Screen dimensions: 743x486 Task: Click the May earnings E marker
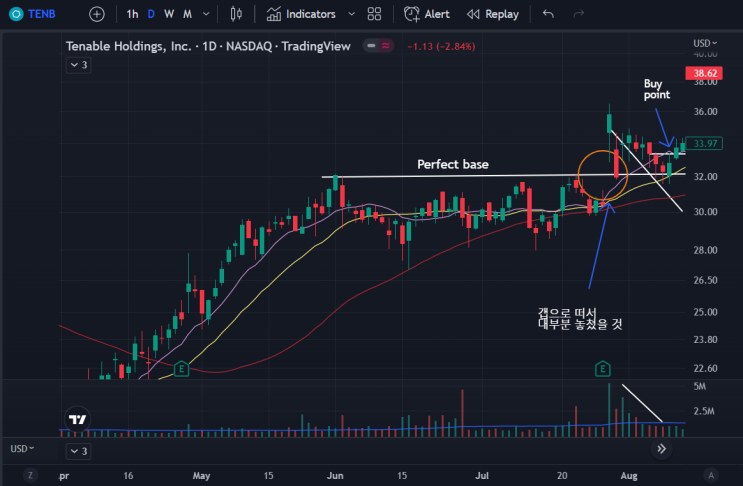click(181, 369)
